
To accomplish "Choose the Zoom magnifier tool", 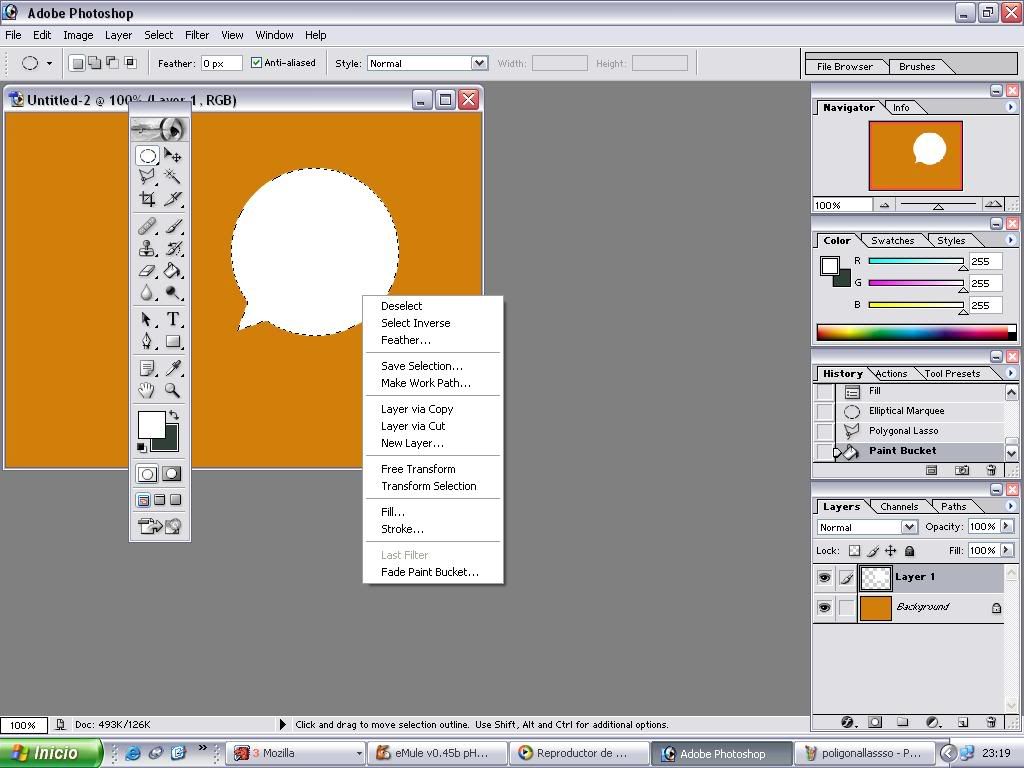I will pos(173,390).
